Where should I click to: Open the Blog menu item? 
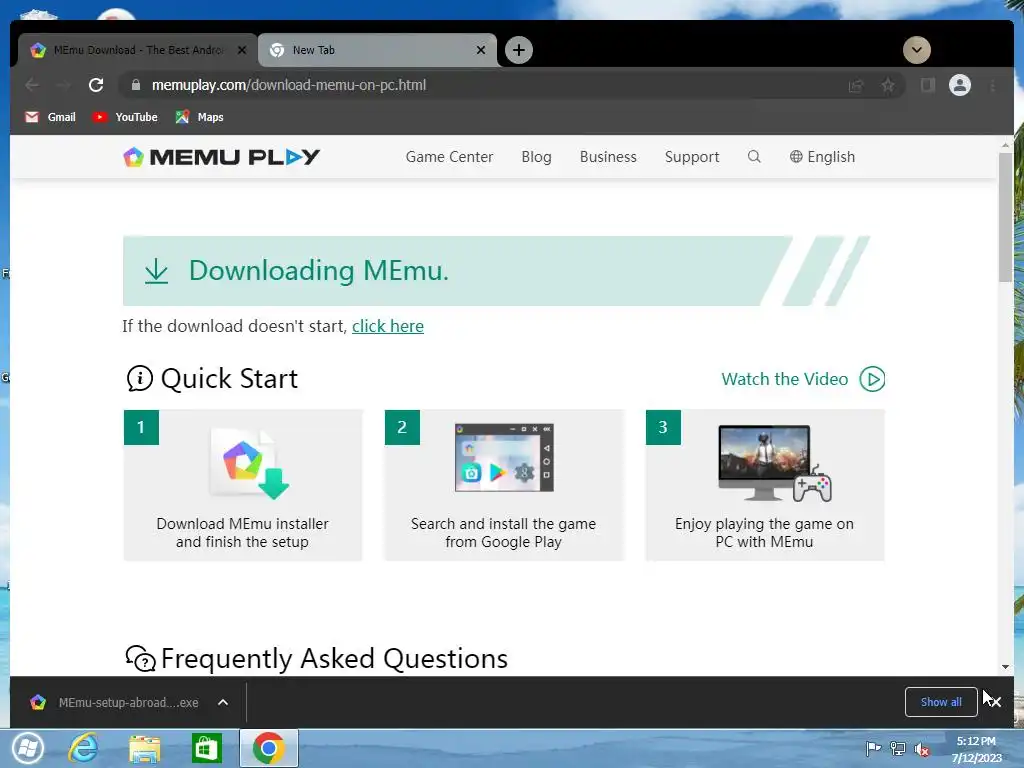(x=536, y=157)
